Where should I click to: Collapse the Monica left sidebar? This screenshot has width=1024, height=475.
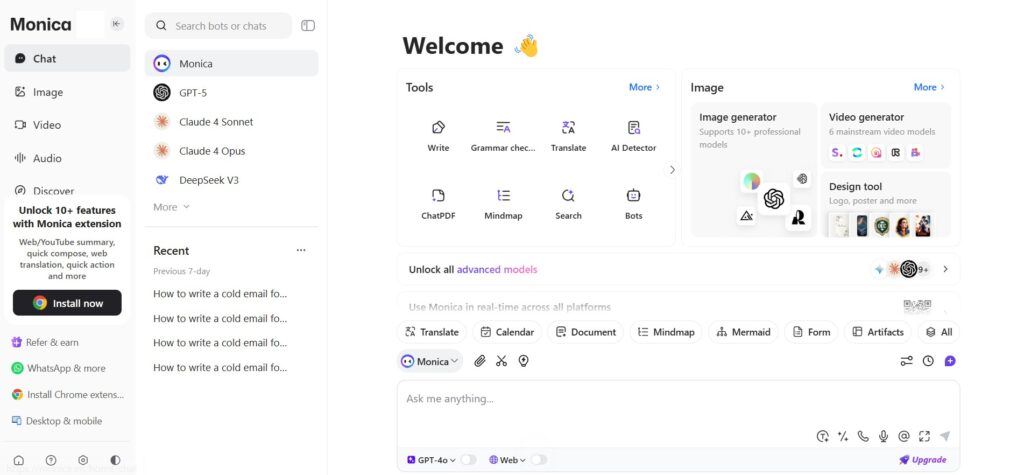pyautogui.click(x=116, y=24)
